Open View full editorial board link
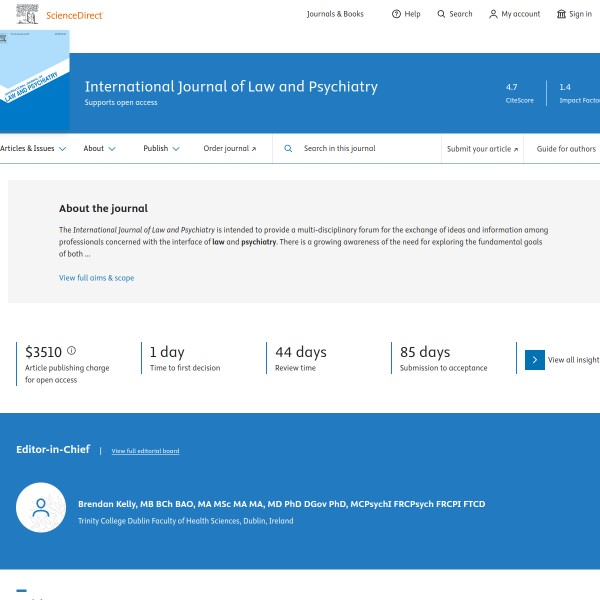 click(145, 451)
